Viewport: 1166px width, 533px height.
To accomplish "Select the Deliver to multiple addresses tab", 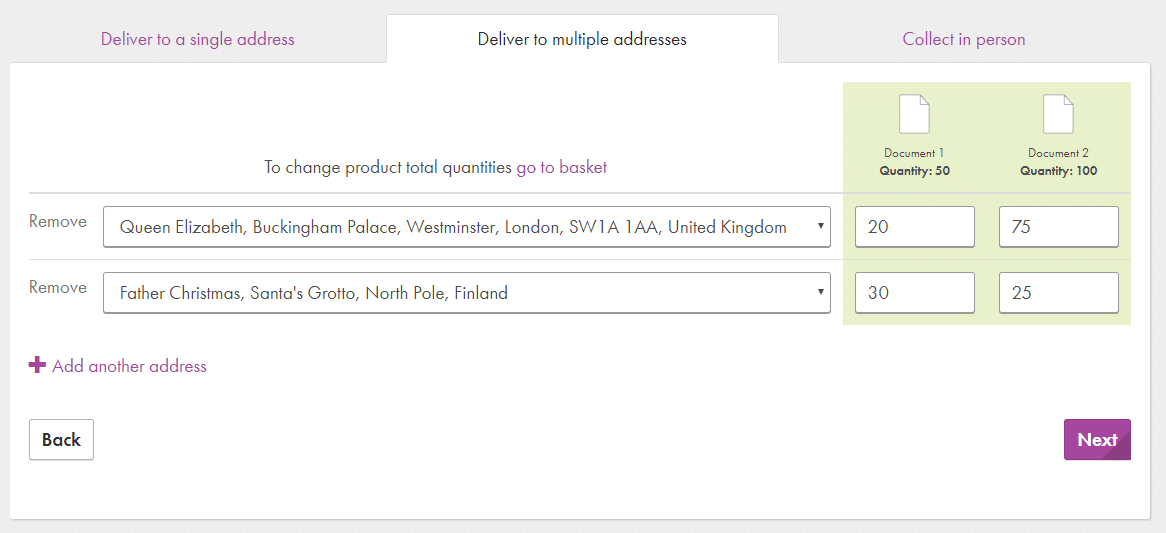I will click(x=582, y=40).
